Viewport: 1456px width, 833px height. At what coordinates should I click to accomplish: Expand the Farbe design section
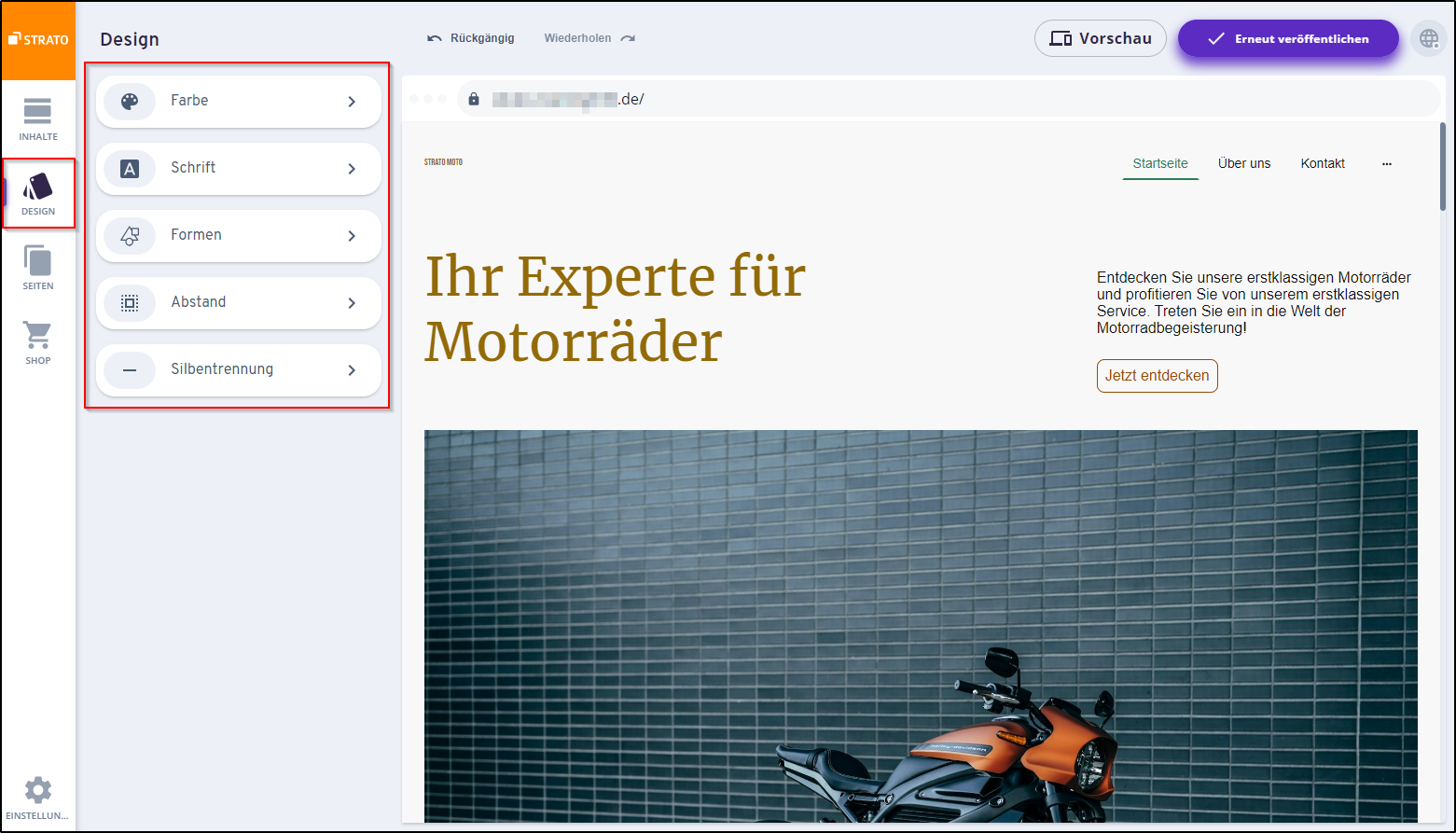(x=352, y=101)
